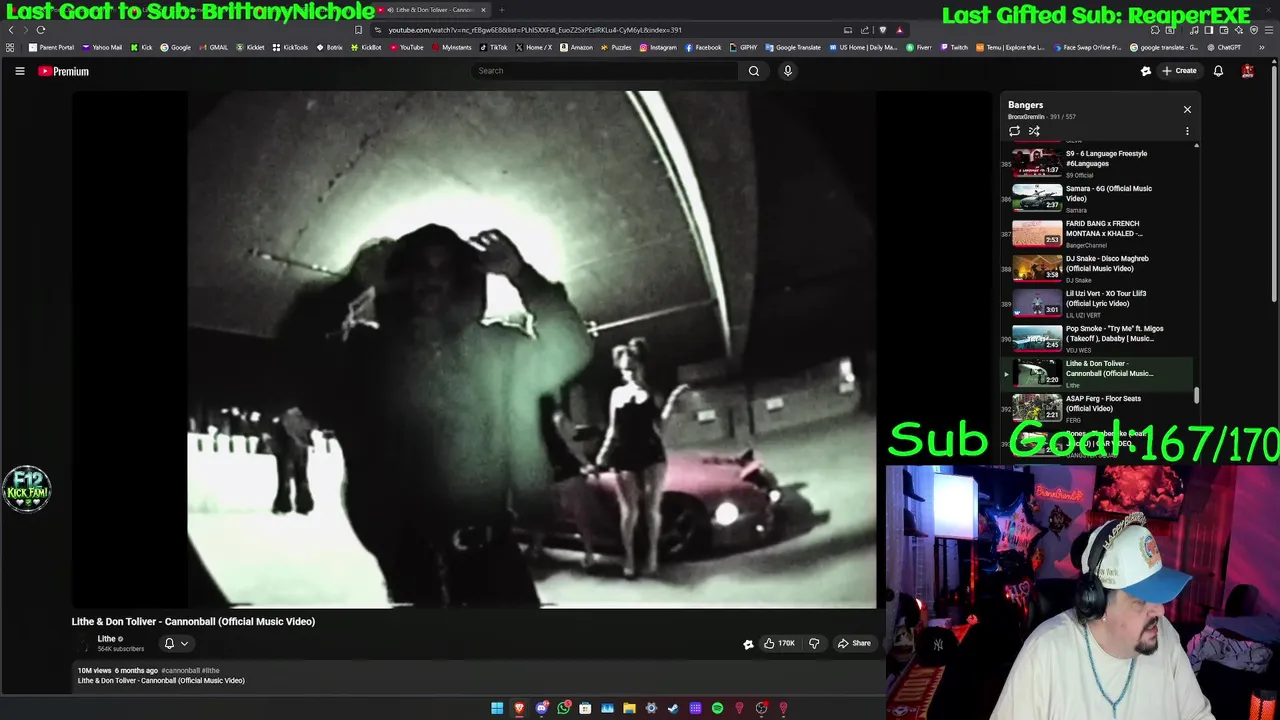Share the Cannonball video
The height and width of the screenshot is (720, 1280).
tap(854, 643)
